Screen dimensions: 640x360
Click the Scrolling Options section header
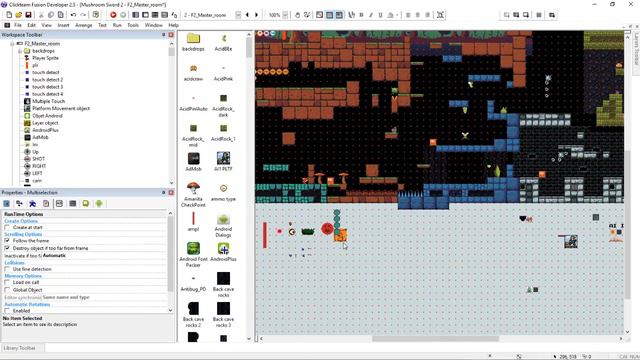[23, 234]
